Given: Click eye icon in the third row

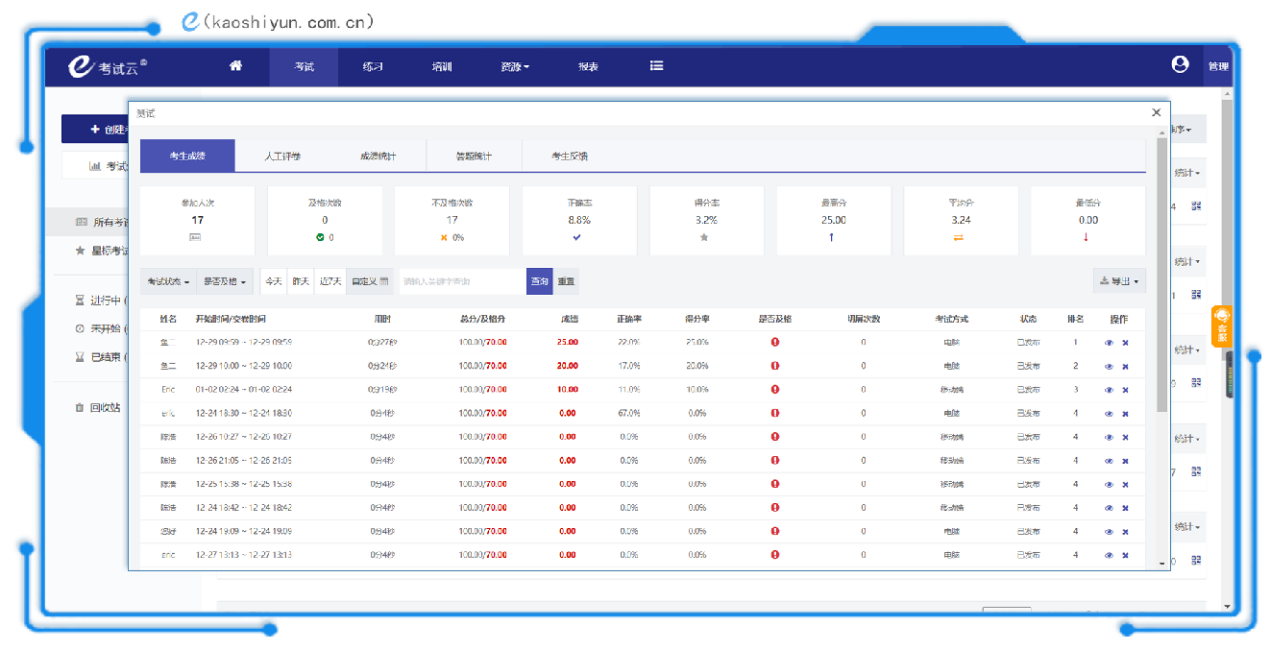Looking at the screenshot, I should click(1109, 390).
